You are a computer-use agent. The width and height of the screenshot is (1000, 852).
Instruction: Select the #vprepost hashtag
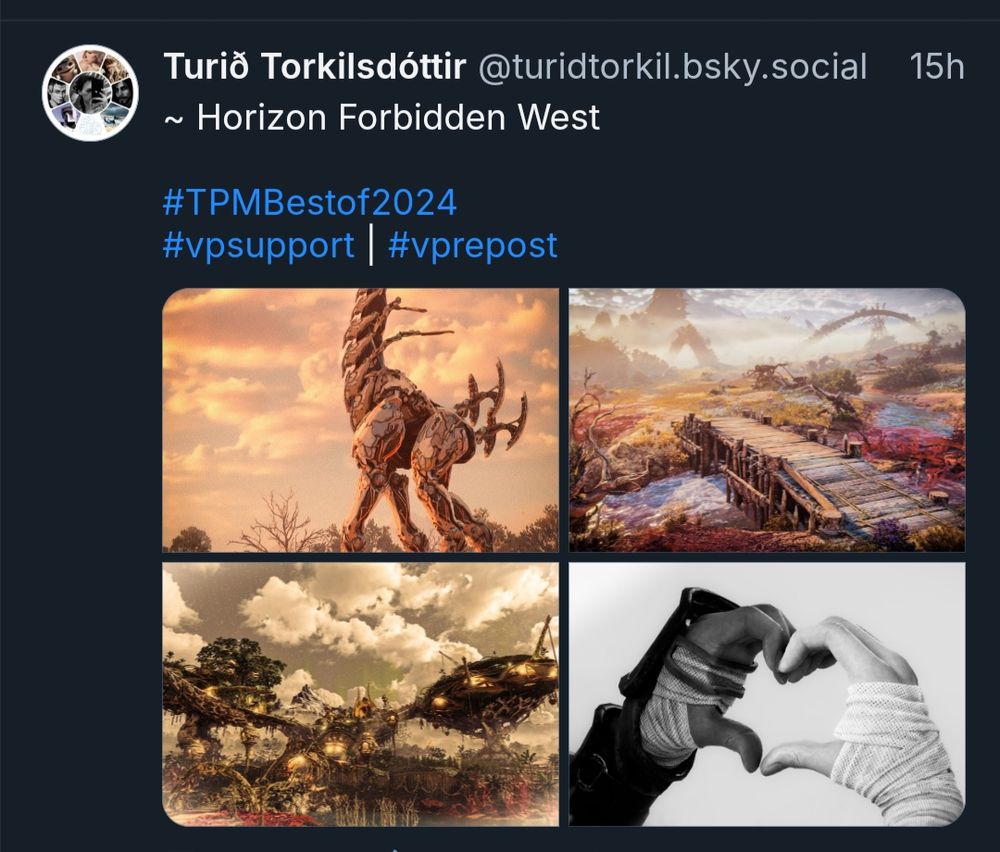[x=473, y=246]
